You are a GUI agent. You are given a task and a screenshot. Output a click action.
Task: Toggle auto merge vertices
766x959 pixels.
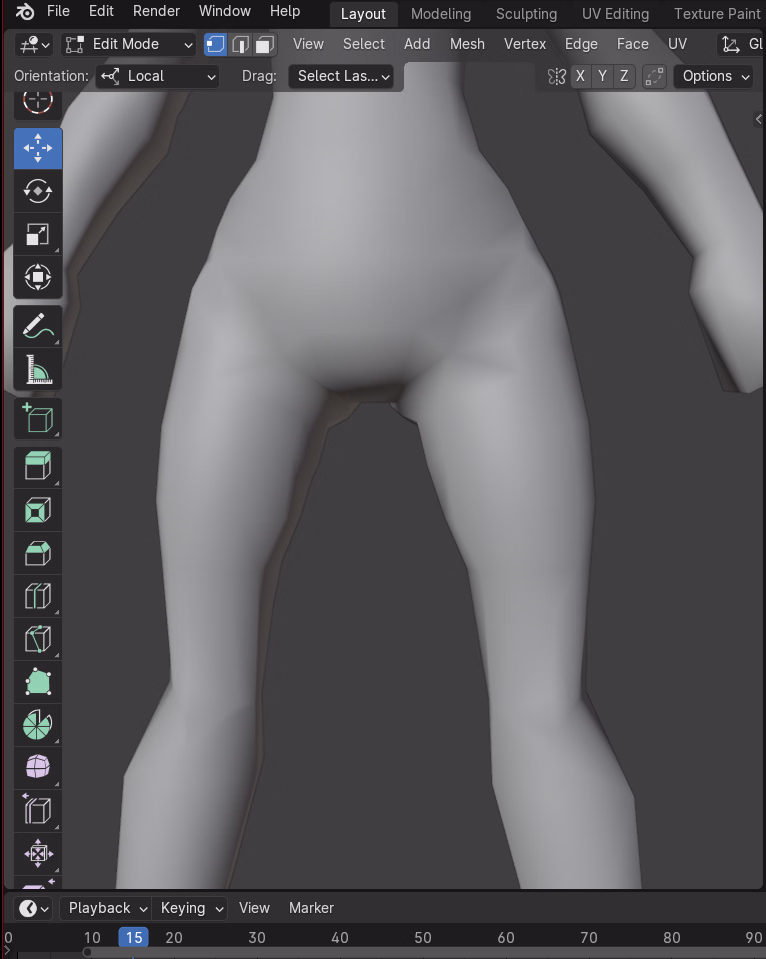(x=654, y=76)
